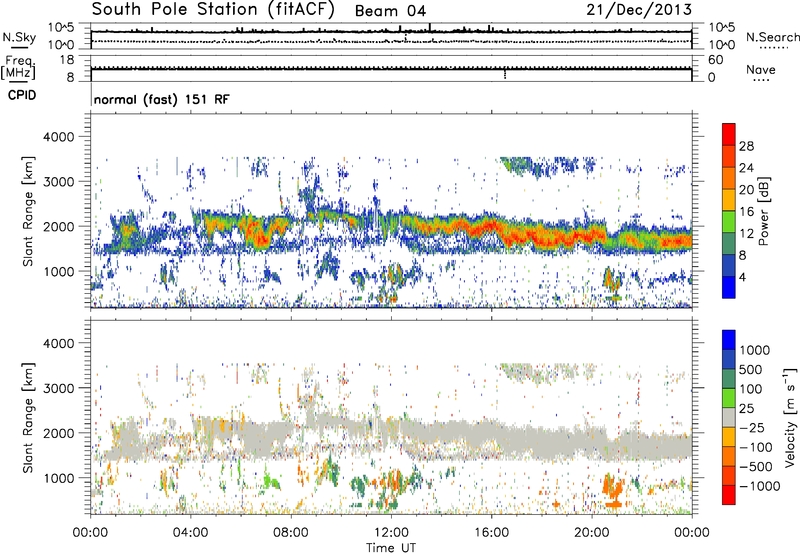Click the "04:00" time tick label

click(x=190, y=533)
